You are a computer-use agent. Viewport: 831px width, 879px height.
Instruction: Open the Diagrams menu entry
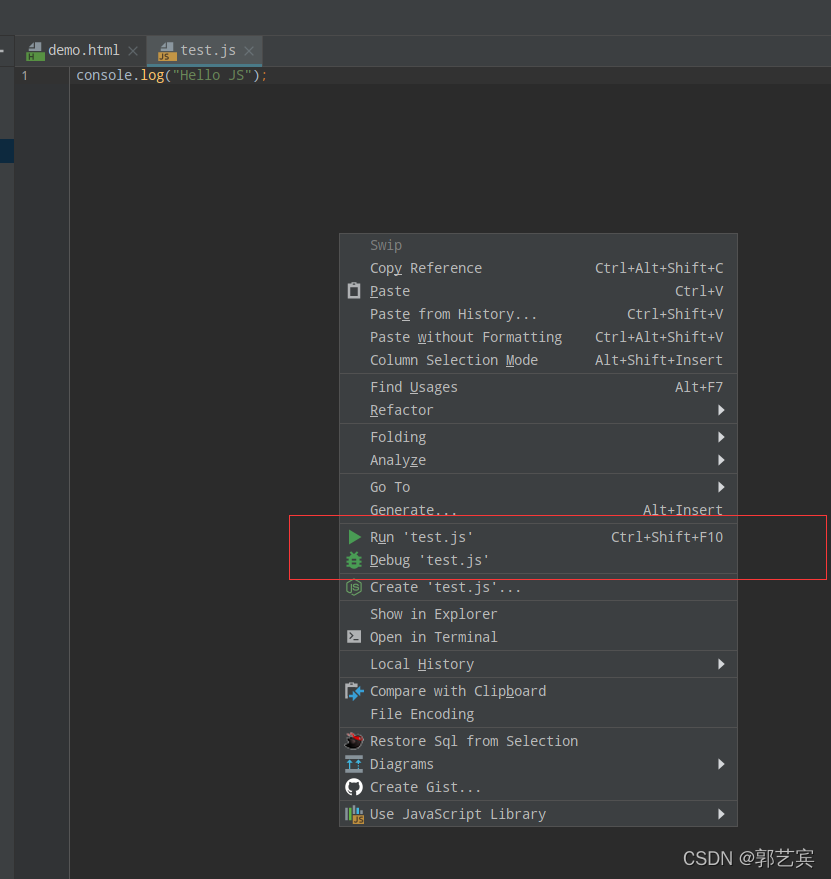pyautogui.click(x=538, y=764)
